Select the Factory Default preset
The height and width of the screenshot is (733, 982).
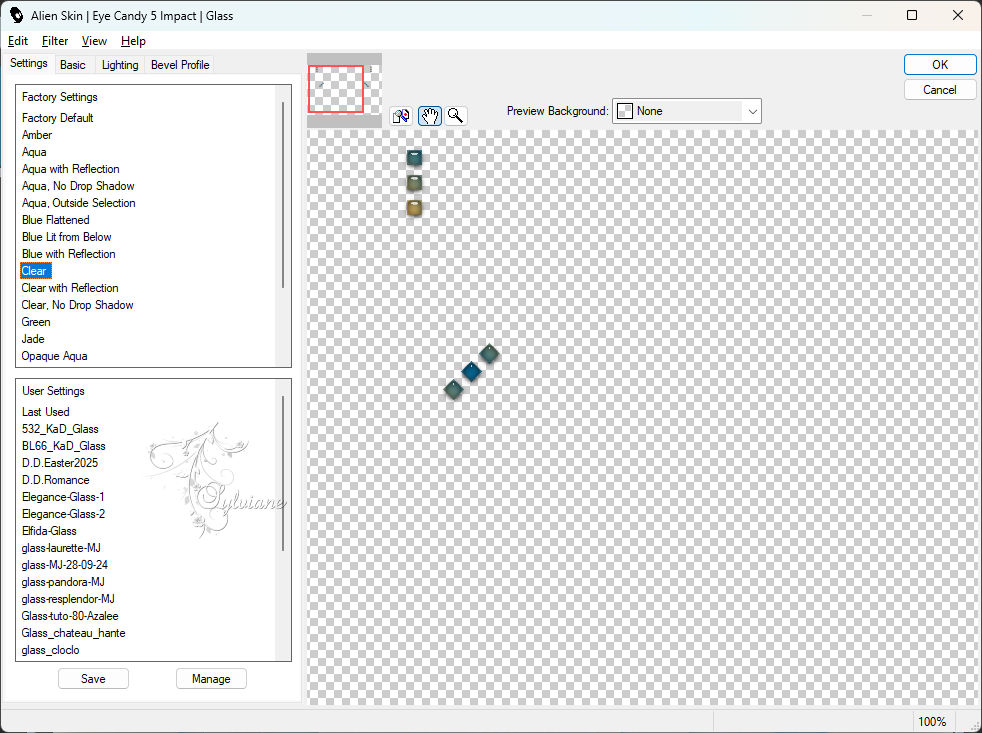click(x=57, y=118)
